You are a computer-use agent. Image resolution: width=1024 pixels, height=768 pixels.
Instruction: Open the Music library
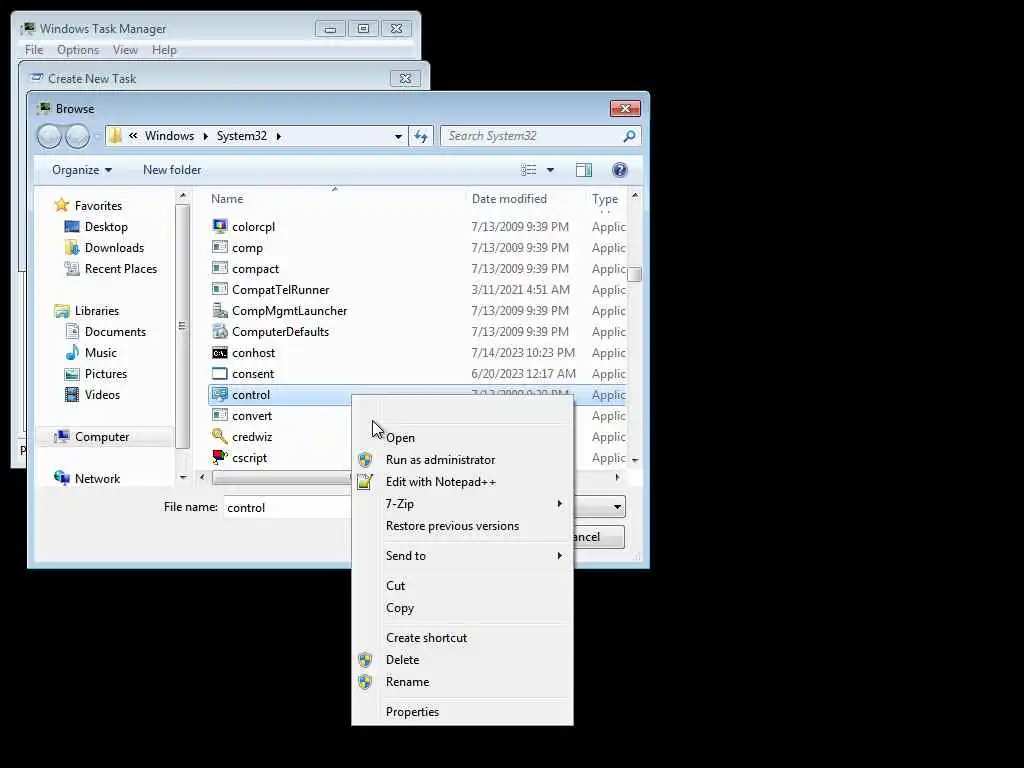tap(101, 353)
